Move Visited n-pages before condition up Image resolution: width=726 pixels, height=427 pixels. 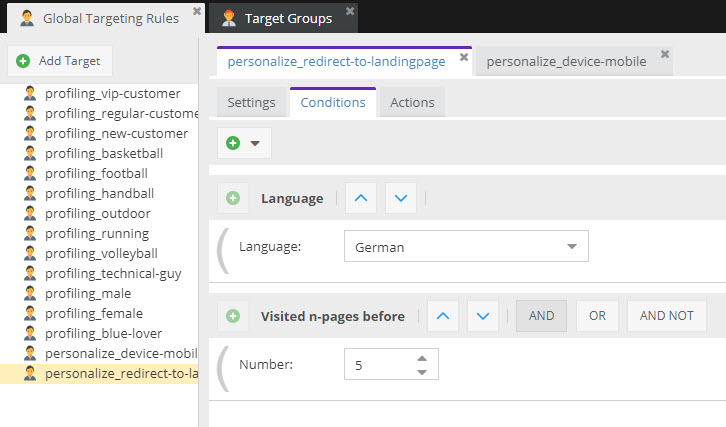443,316
